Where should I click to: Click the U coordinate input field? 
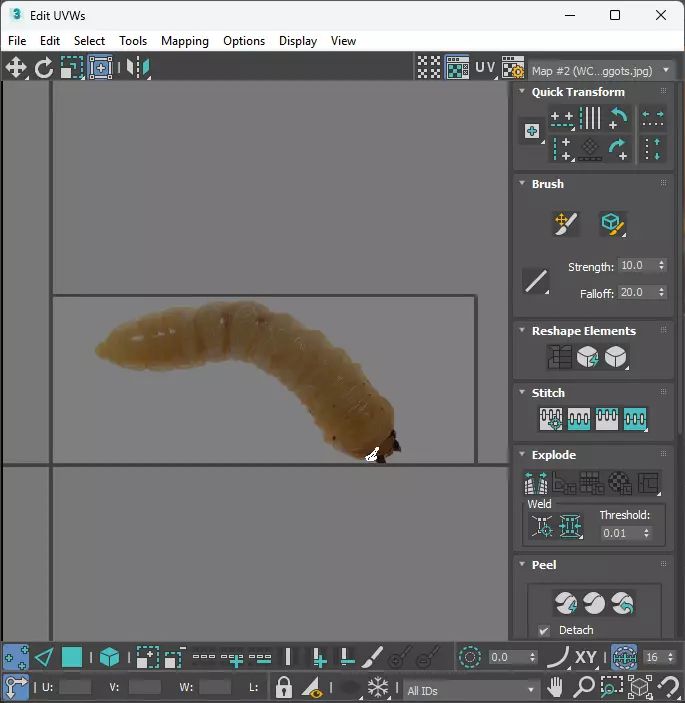[75, 687]
